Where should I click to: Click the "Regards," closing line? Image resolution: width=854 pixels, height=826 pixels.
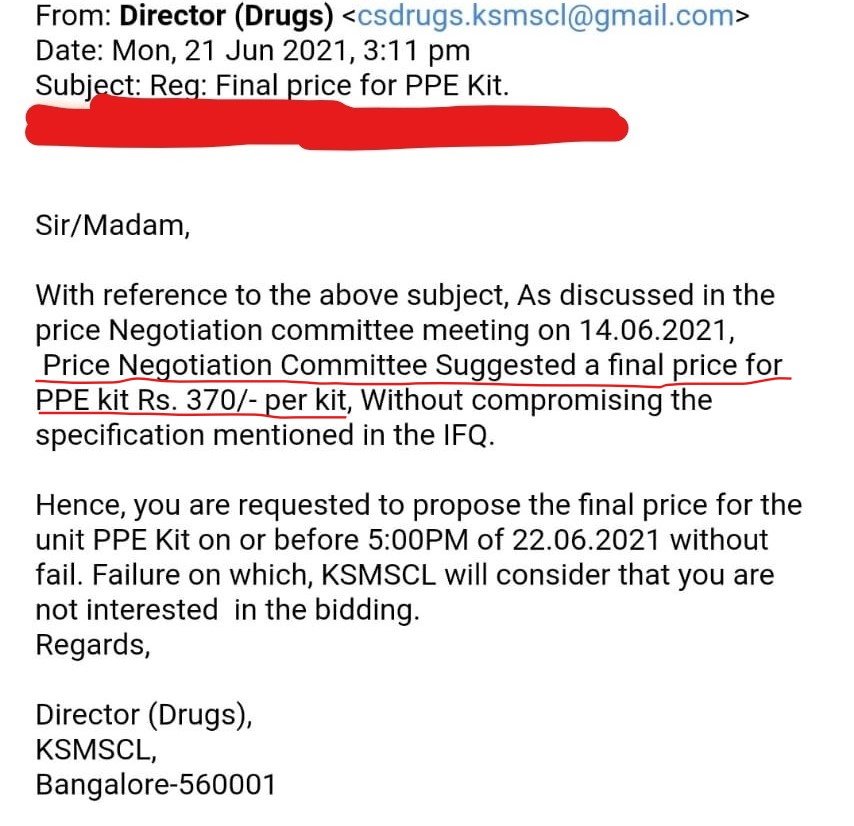(92, 645)
